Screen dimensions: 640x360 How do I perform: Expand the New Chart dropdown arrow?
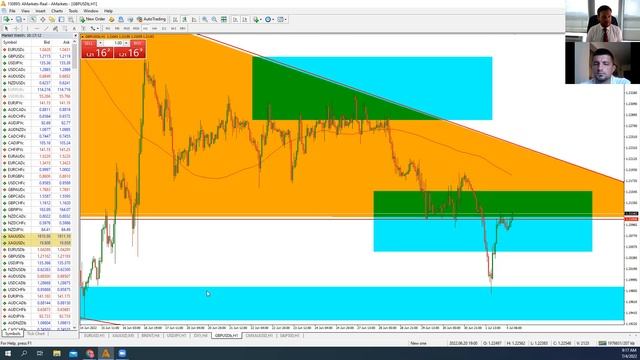(12, 19)
